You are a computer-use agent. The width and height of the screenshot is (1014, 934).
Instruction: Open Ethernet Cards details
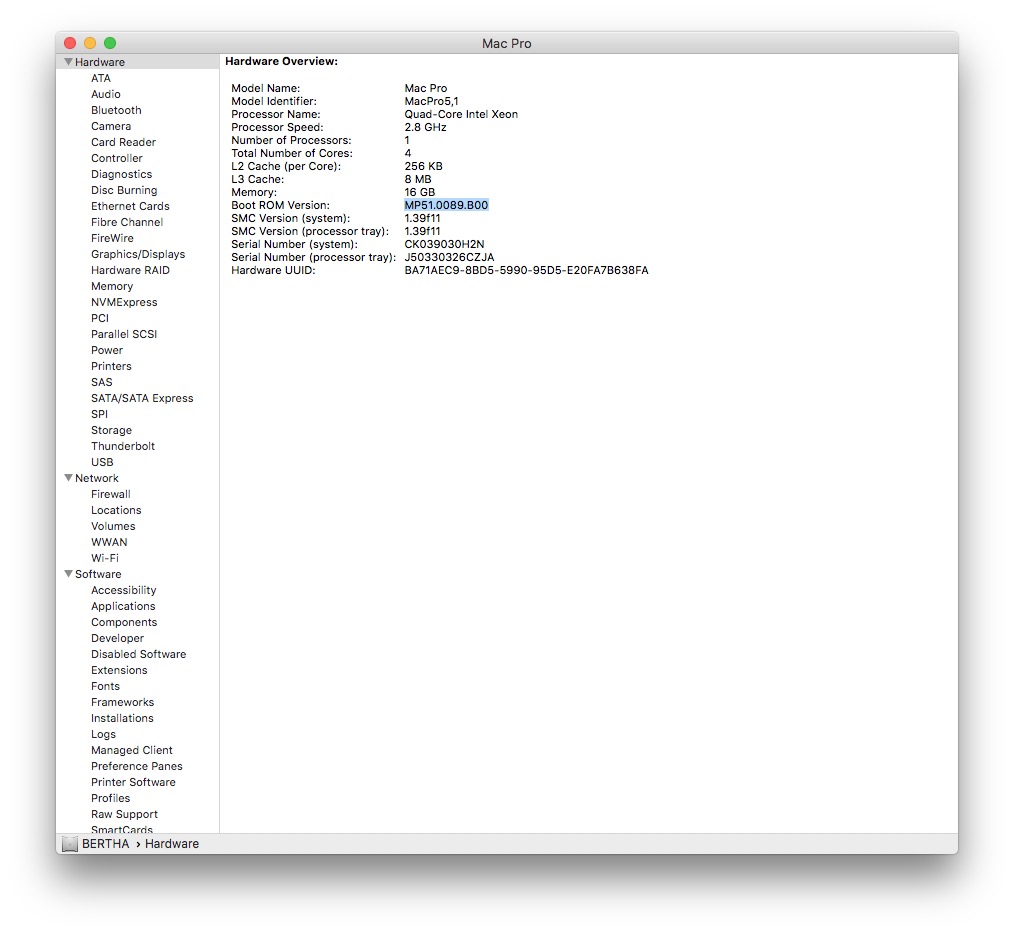click(x=130, y=206)
